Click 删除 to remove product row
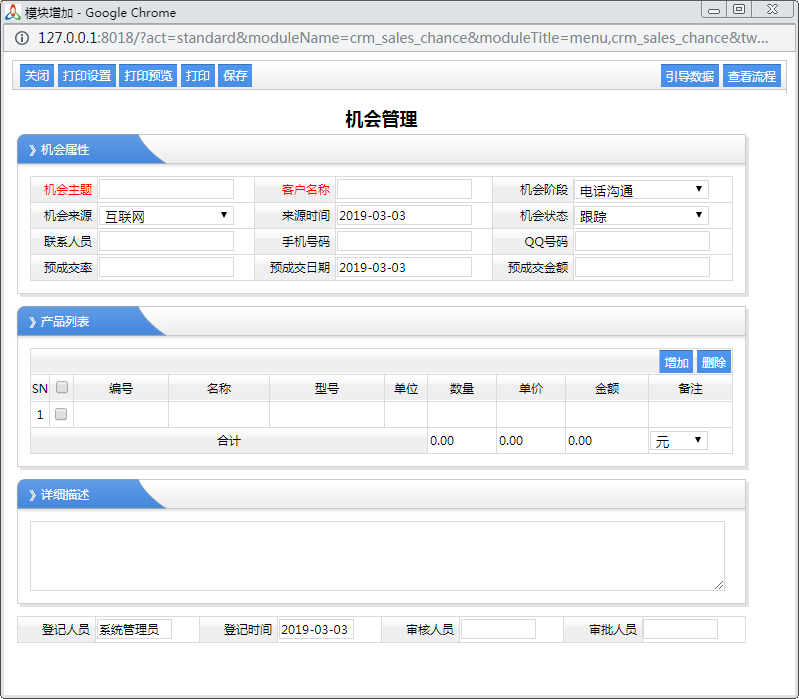Image resolution: width=799 pixels, height=699 pixels. 714,362
